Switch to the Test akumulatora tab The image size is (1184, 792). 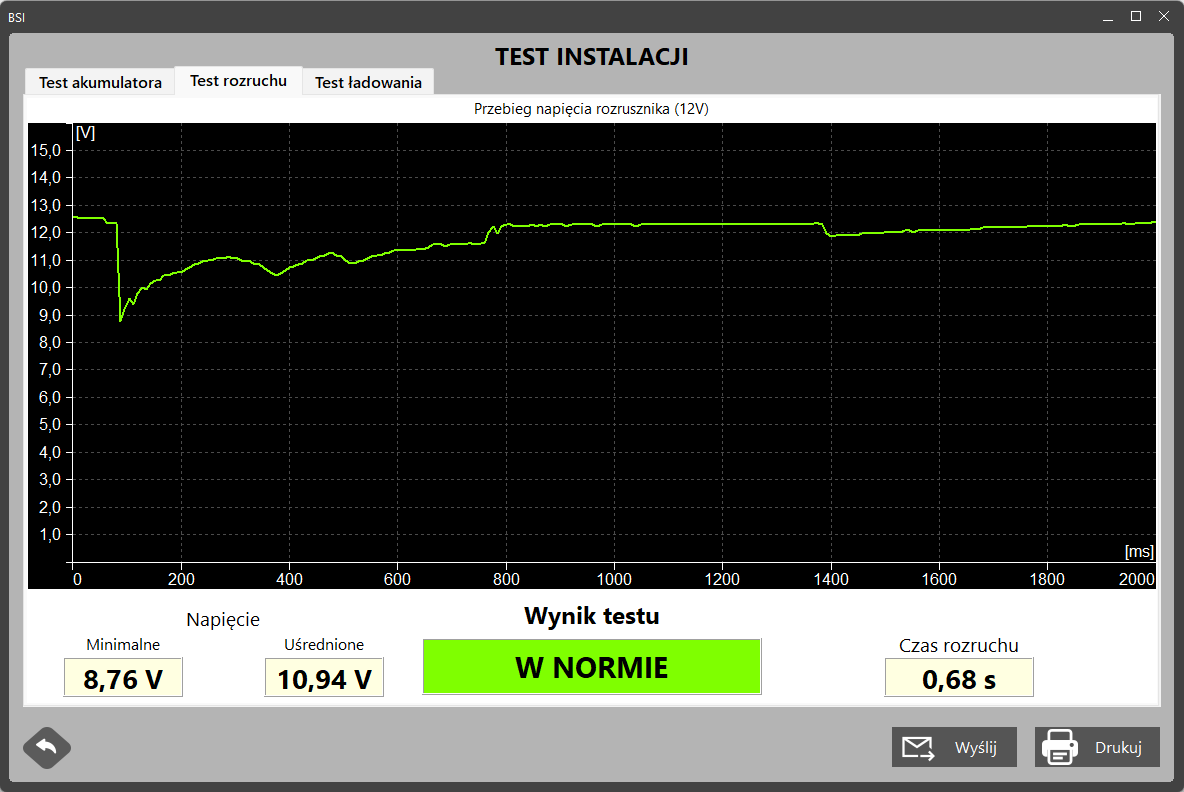99,82
